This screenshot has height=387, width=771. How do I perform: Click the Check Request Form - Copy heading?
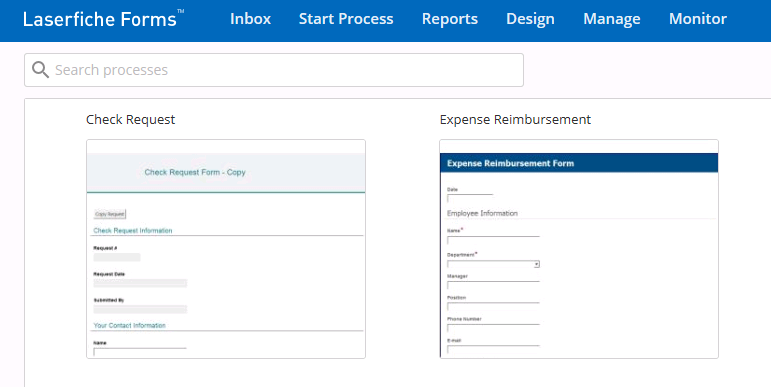click(195, 172)
